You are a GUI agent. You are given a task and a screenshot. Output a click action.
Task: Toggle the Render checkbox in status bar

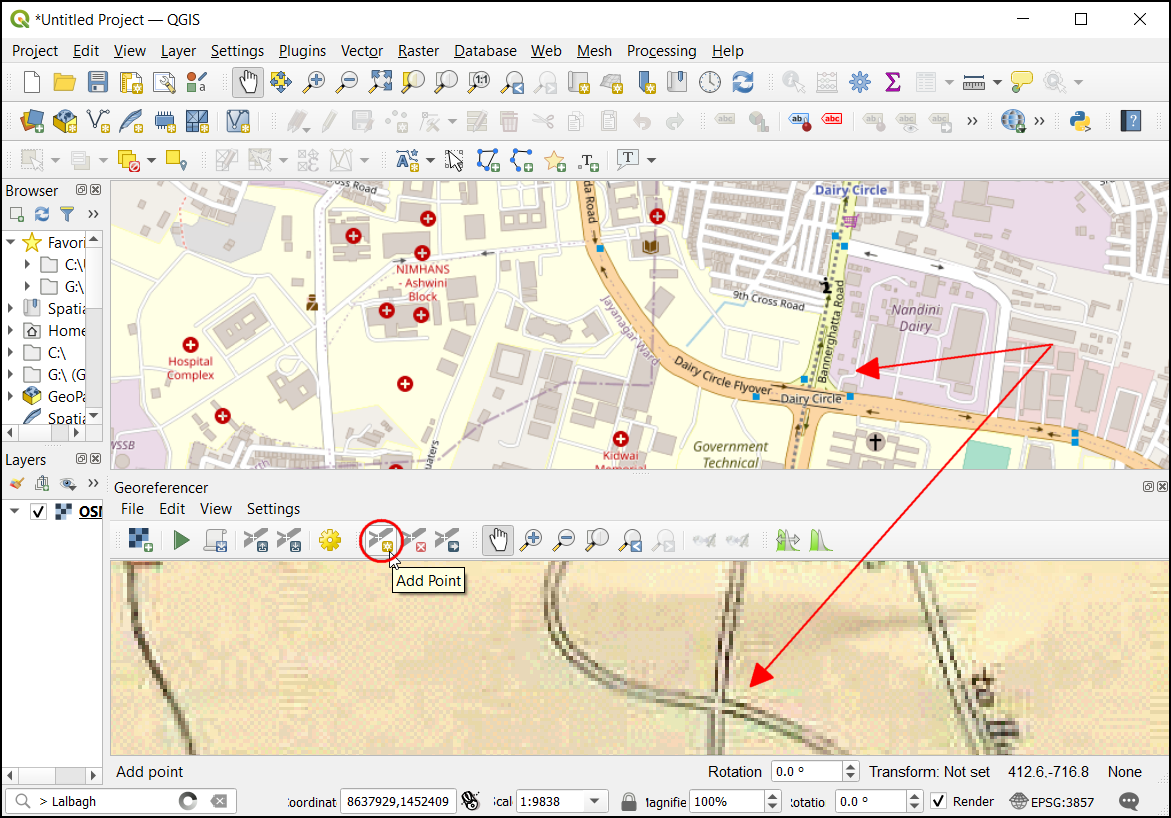939,802
